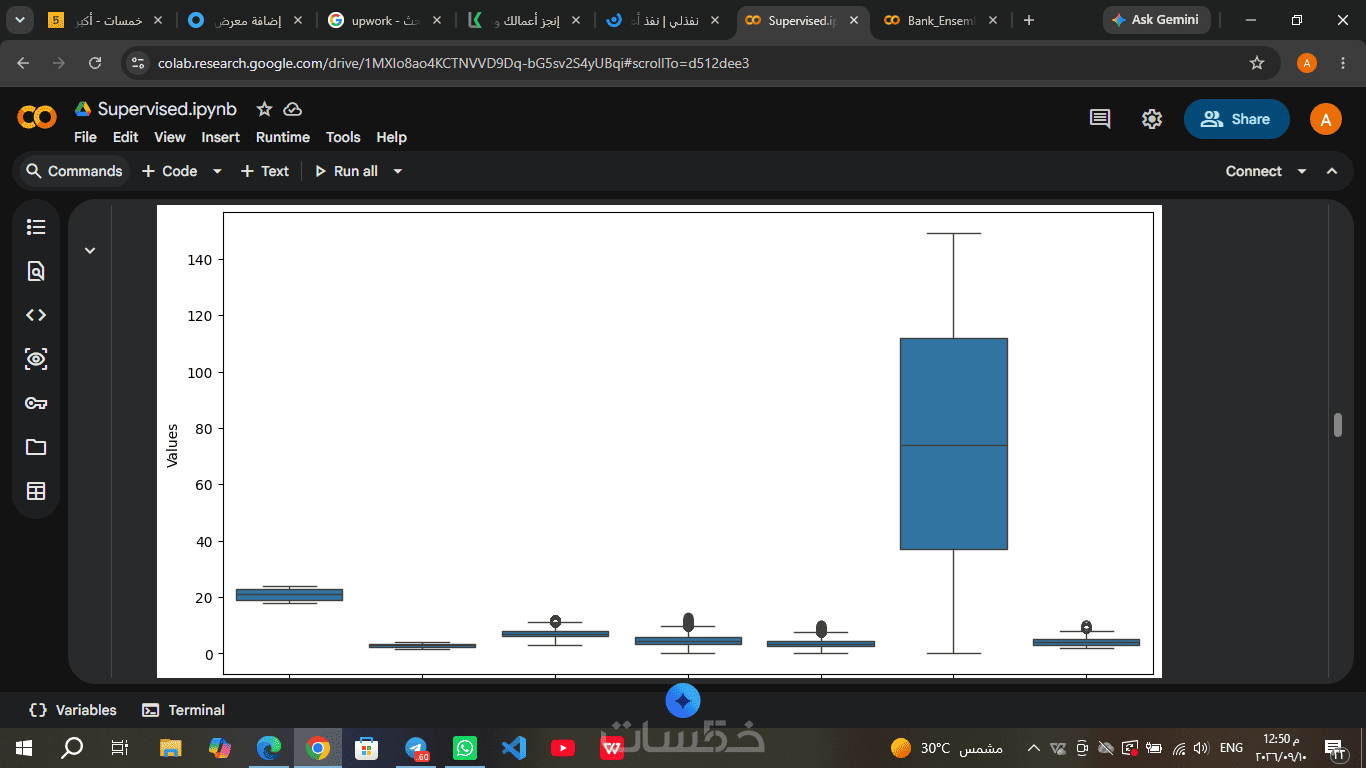Expand the Run all dropdown arrow
This screenshot has width=1366, height=768.
pyautogui.click(x=397, y=171)
